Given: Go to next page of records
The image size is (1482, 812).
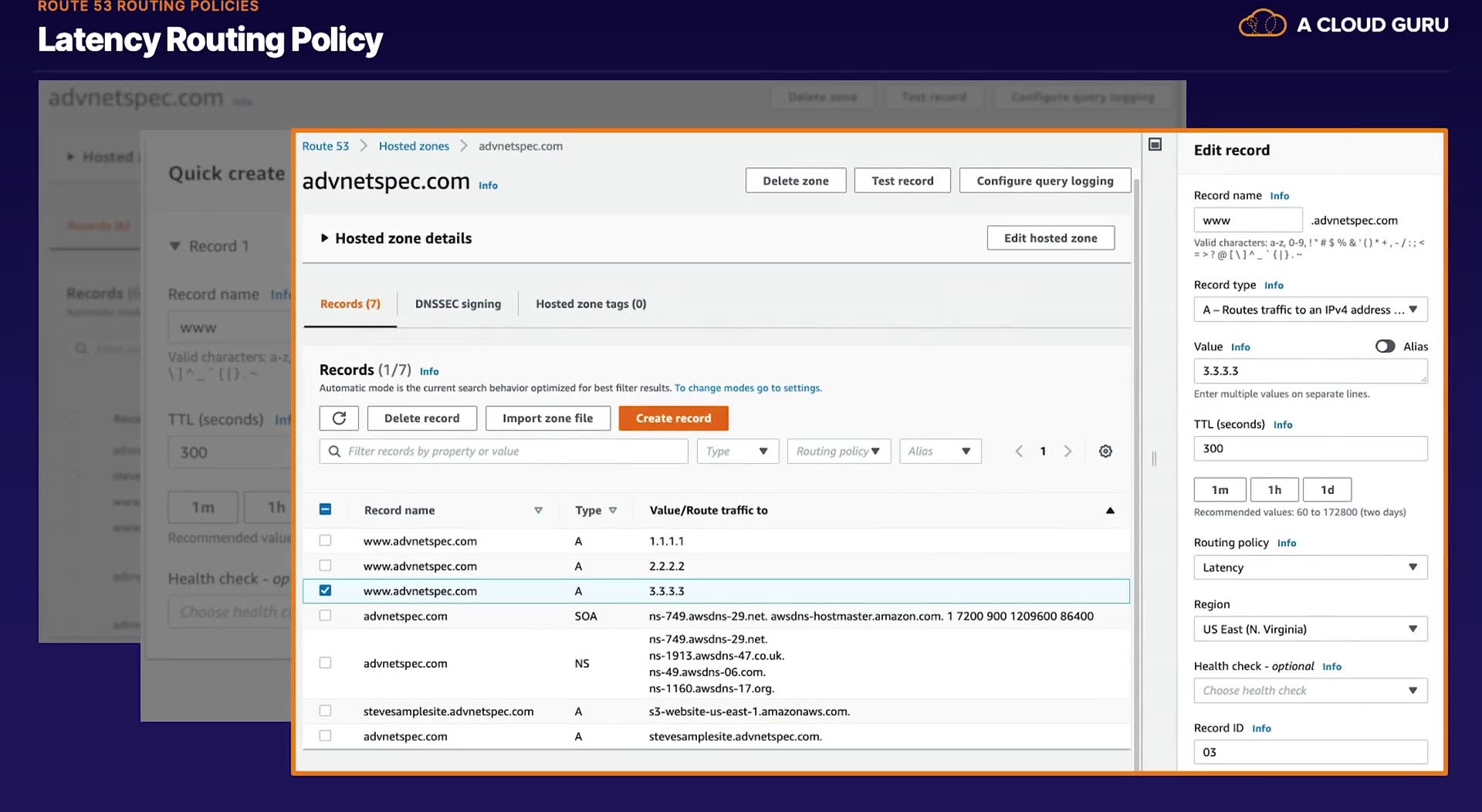Looking at the screenshot, I should click(1068, 452).
